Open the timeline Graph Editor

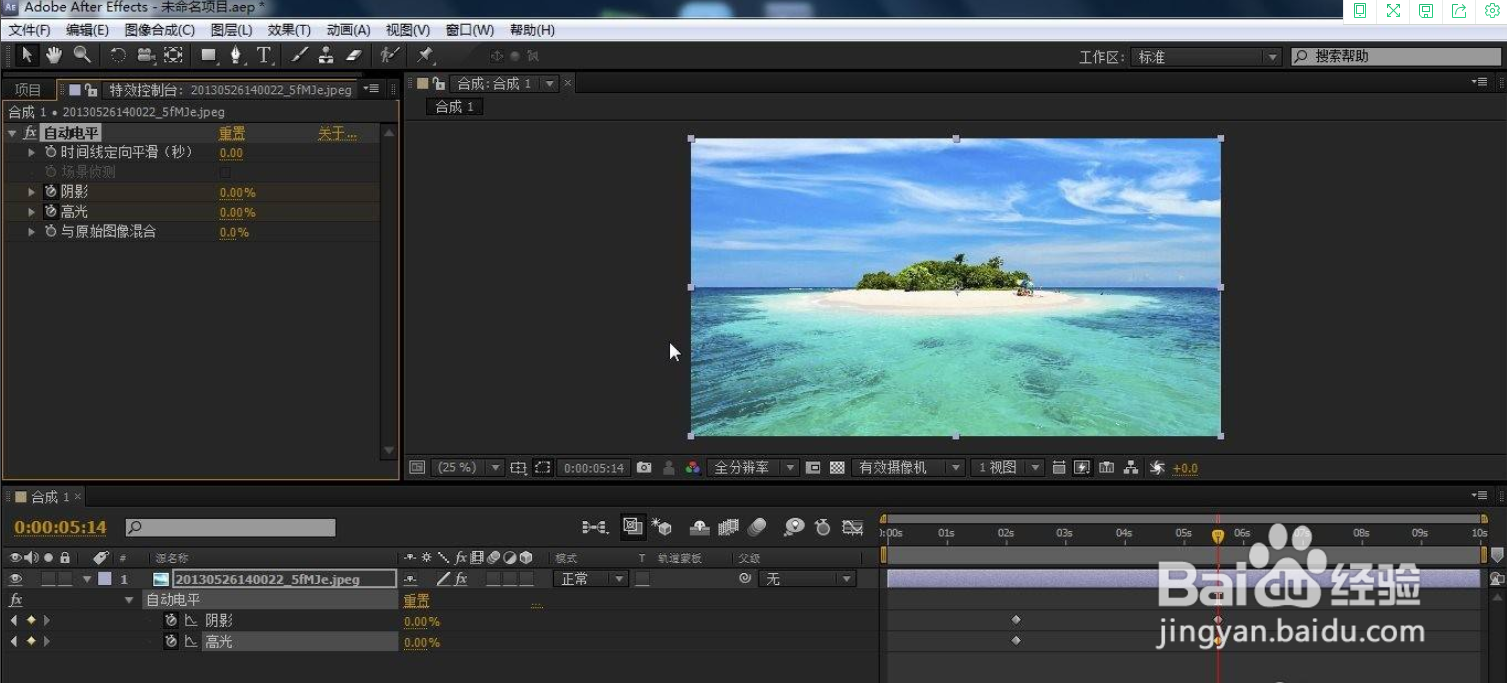[852, 527]
